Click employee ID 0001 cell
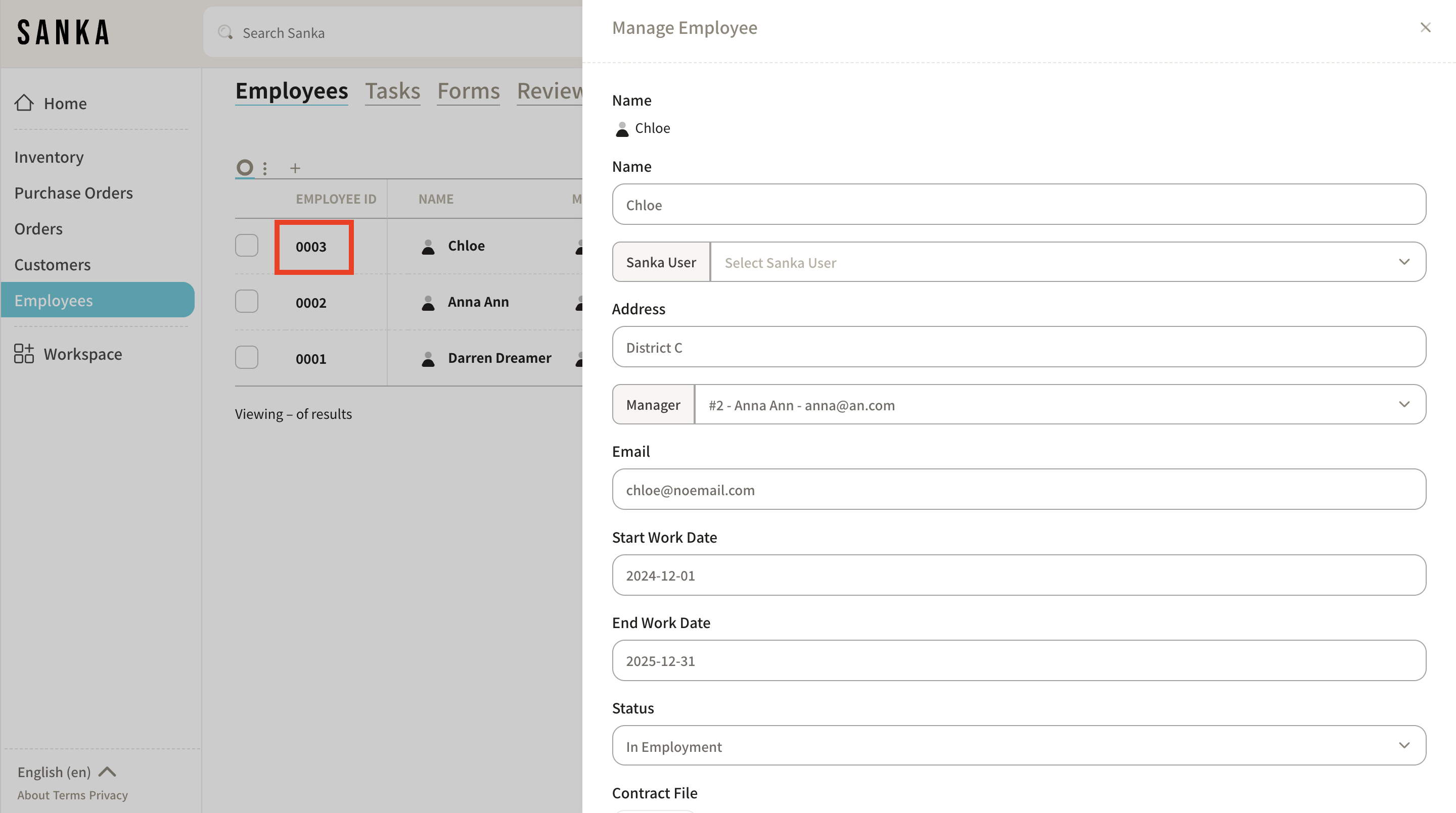The height and width of the screenshot is (813, 1456). (x=311, y=359)
